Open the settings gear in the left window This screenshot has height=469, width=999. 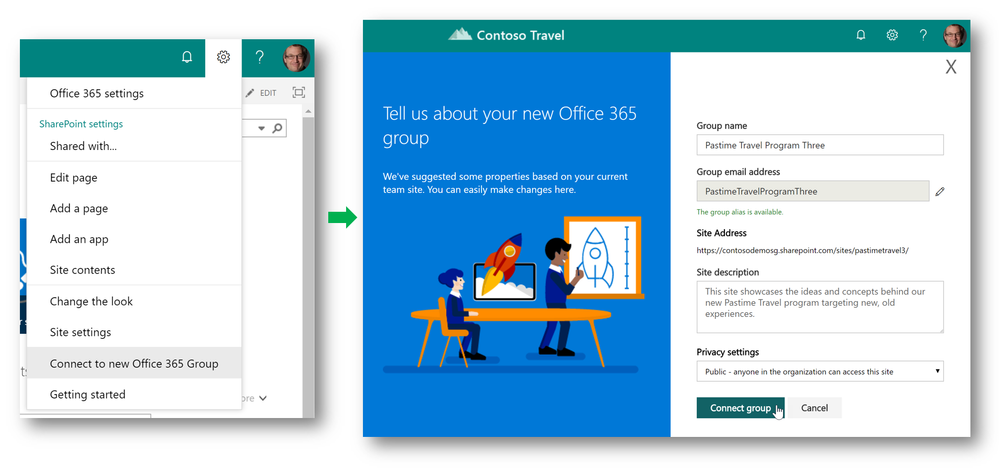(223, 57)
